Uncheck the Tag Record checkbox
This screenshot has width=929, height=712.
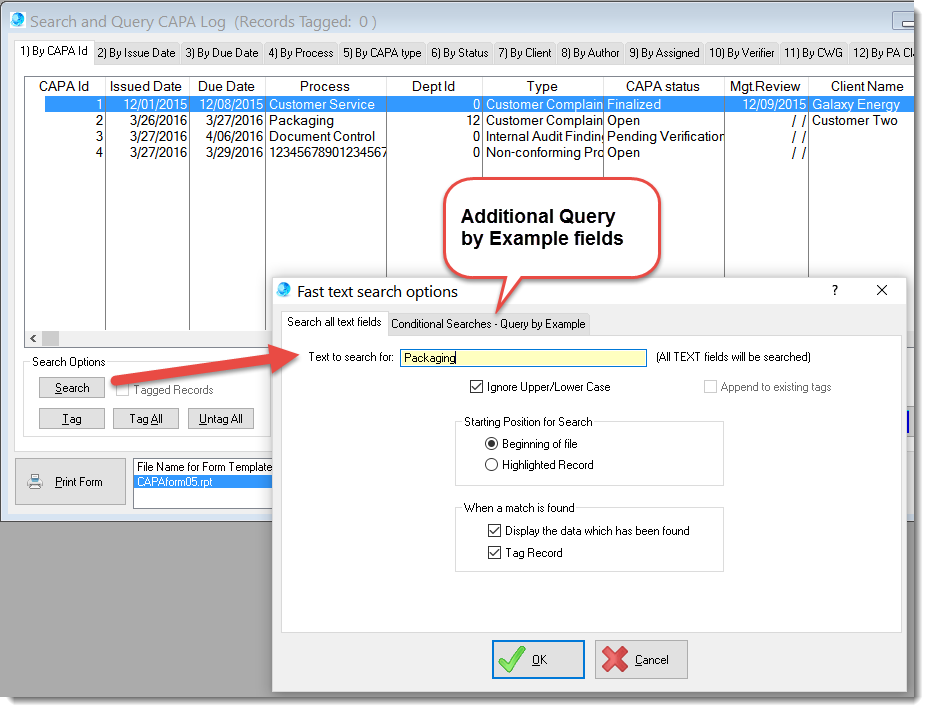click(494, 553)
